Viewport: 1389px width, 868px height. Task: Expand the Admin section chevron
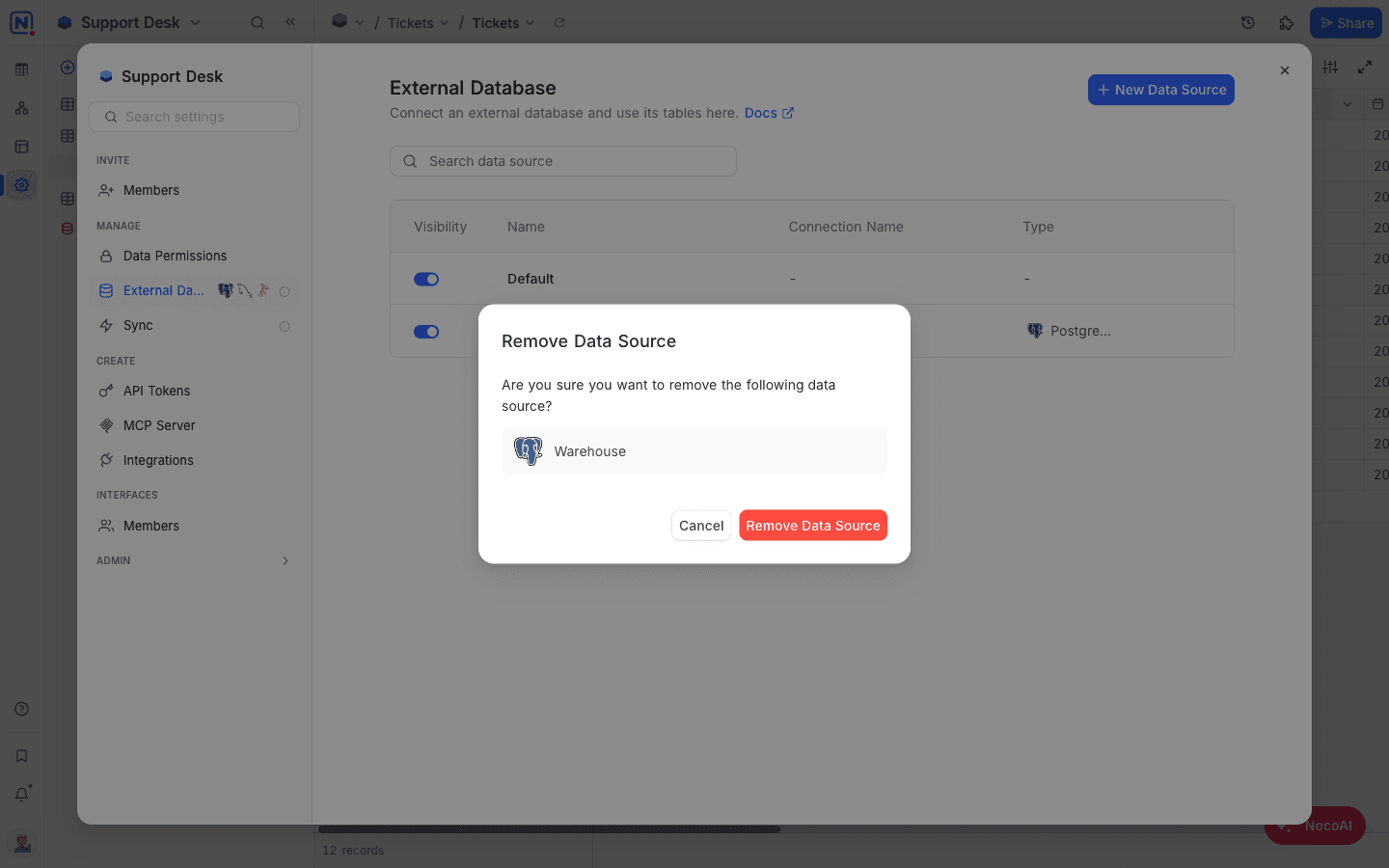point(286,560)
